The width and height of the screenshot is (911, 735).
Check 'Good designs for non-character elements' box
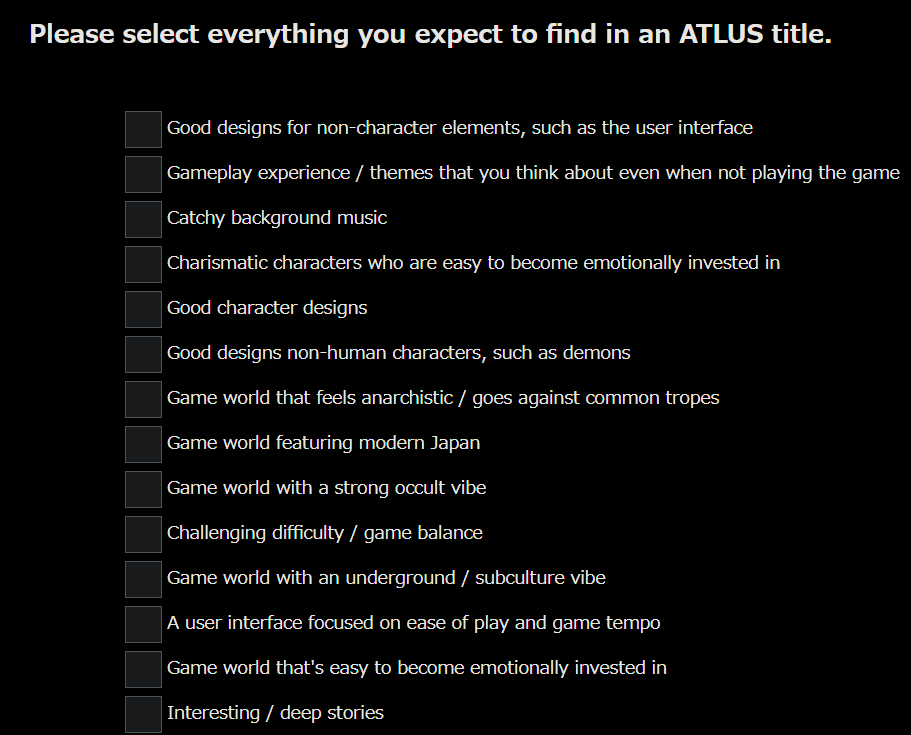[x=144, y=130]
